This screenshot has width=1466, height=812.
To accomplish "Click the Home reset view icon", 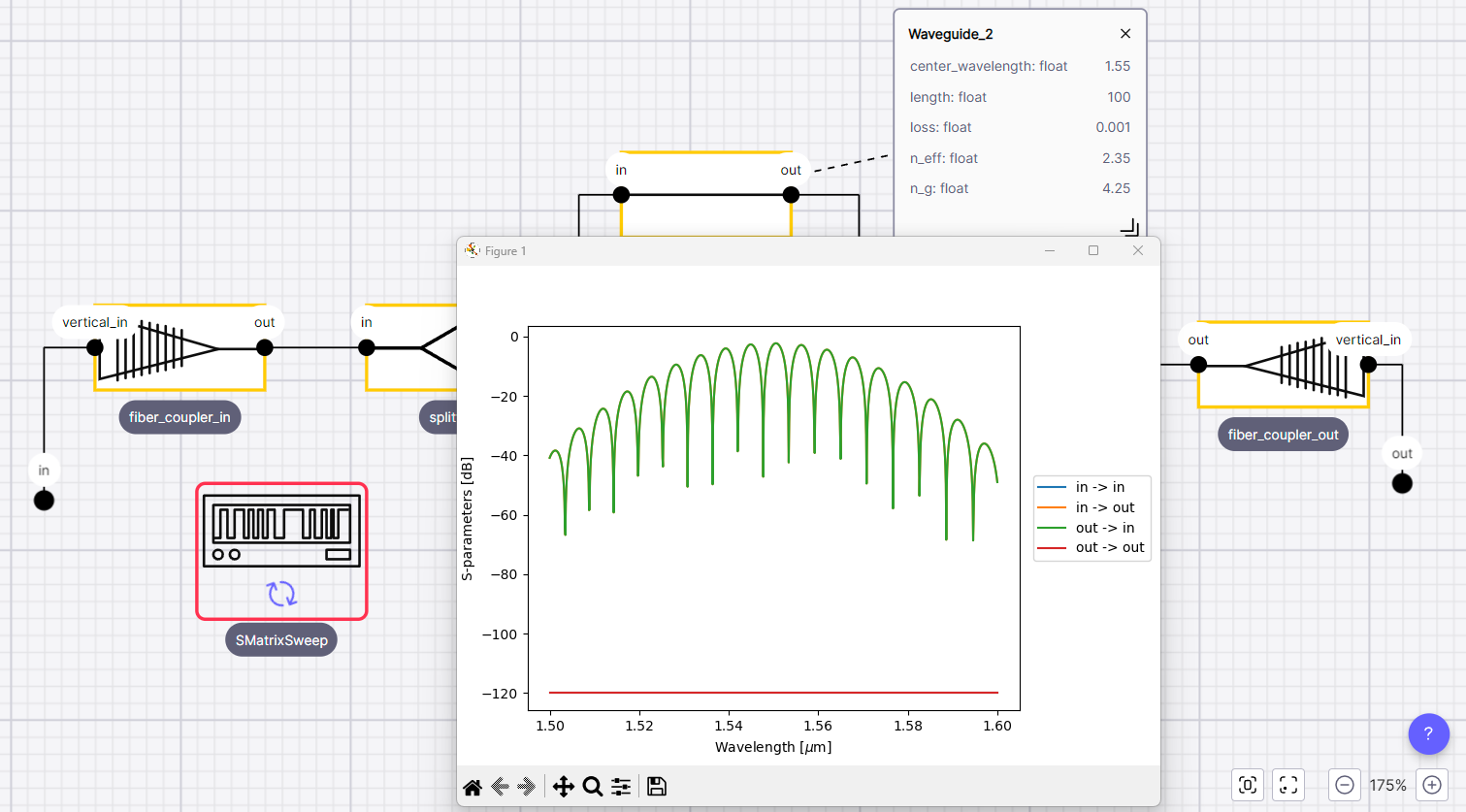I will click(472, 787).
